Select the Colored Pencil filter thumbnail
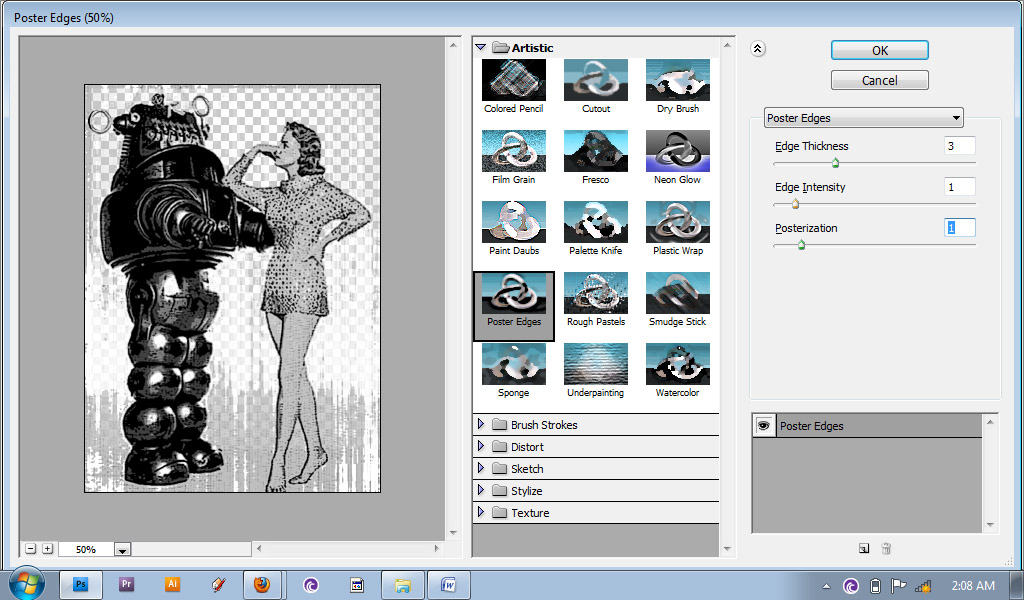 coord(514,80)
